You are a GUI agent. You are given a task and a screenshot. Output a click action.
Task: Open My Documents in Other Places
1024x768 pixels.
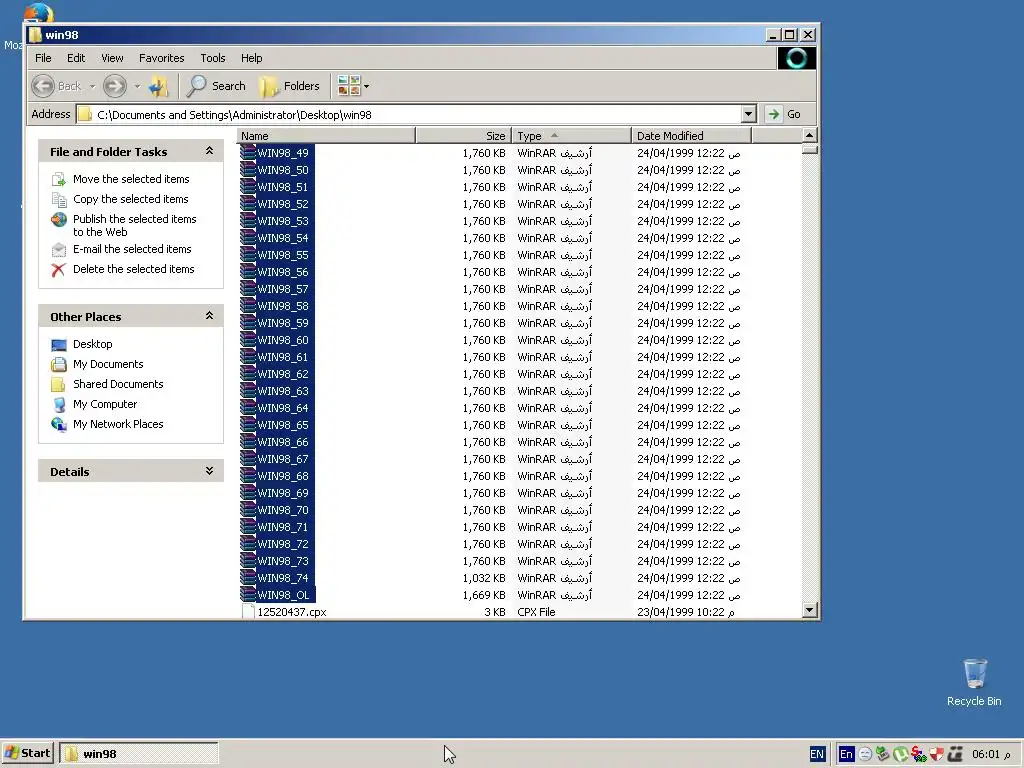pyautogui.click(x=108, y=364)
